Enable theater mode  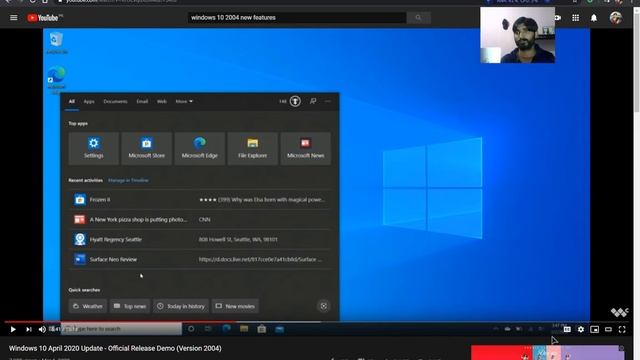[x=608, y=329]
